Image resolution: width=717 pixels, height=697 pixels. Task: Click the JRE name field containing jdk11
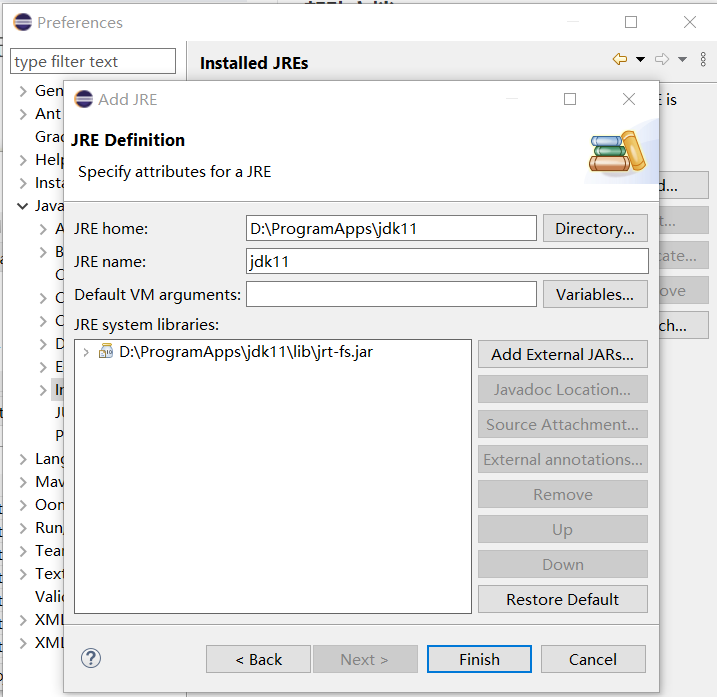(x=447, y=261)
